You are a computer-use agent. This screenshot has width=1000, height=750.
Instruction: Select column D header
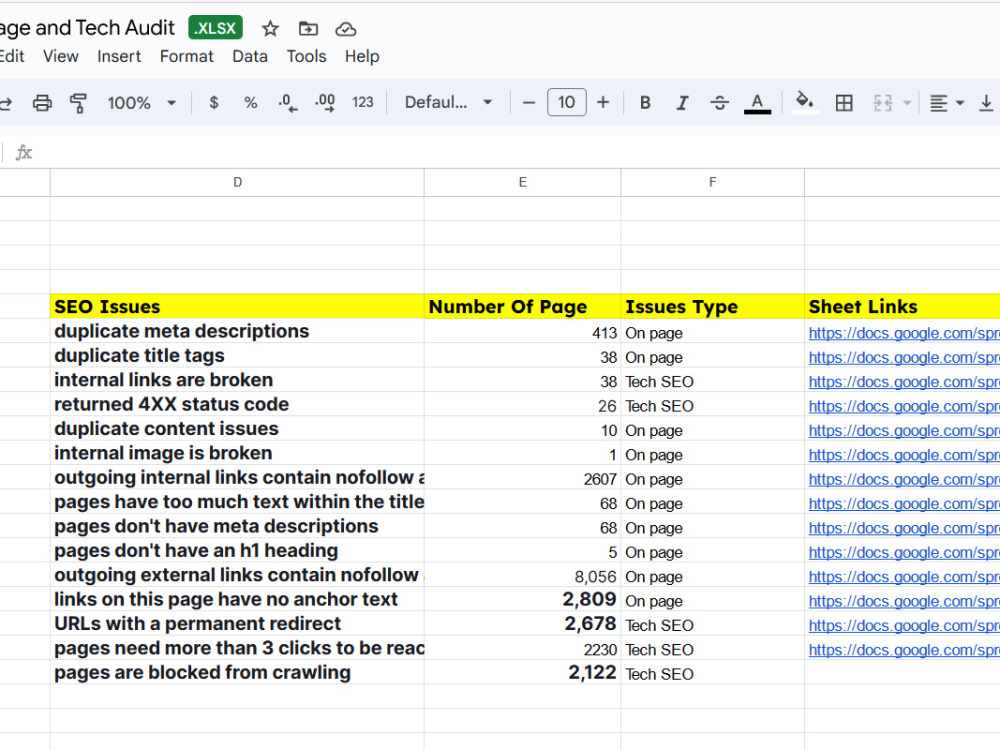pyautogui.click(x=237, y=182)
